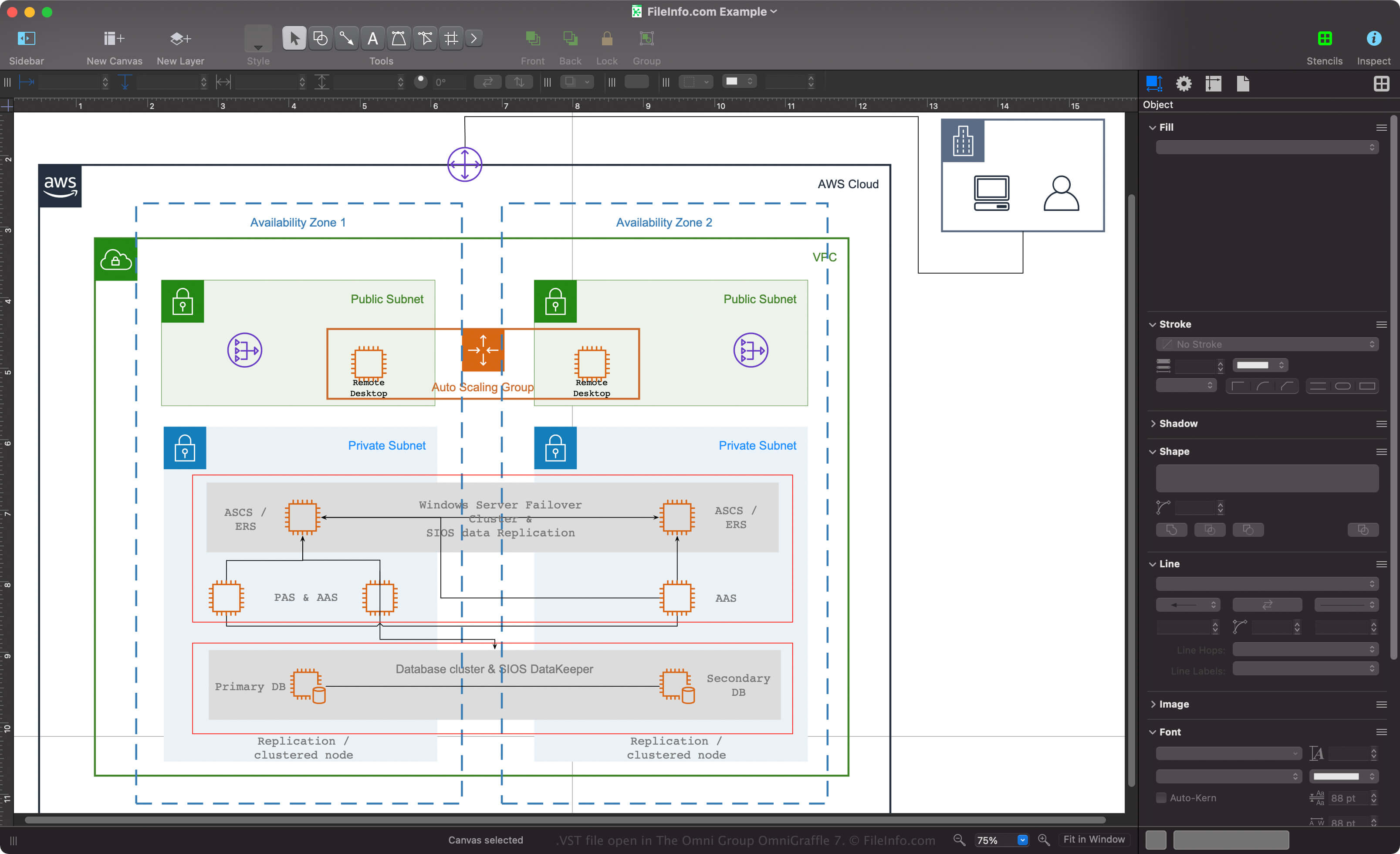Bring the object to Front

click(532, 39)
